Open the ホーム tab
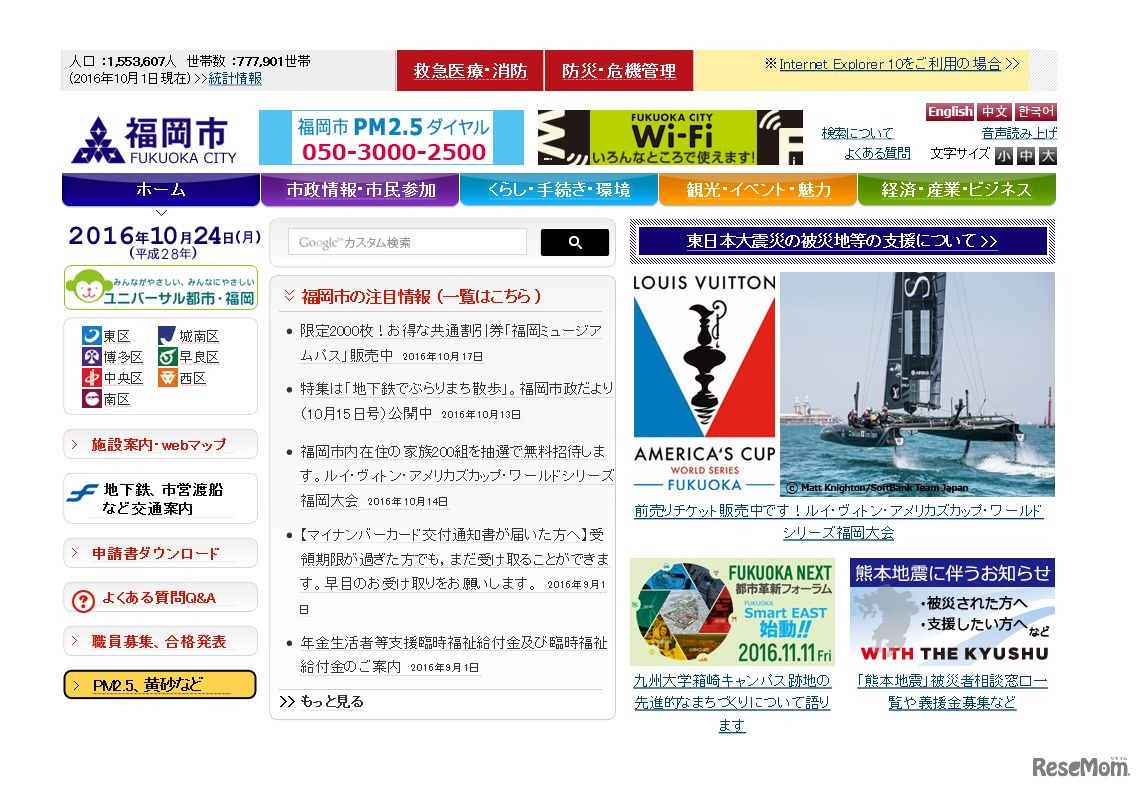The image size is (1143, 790). tap(160, 189)
